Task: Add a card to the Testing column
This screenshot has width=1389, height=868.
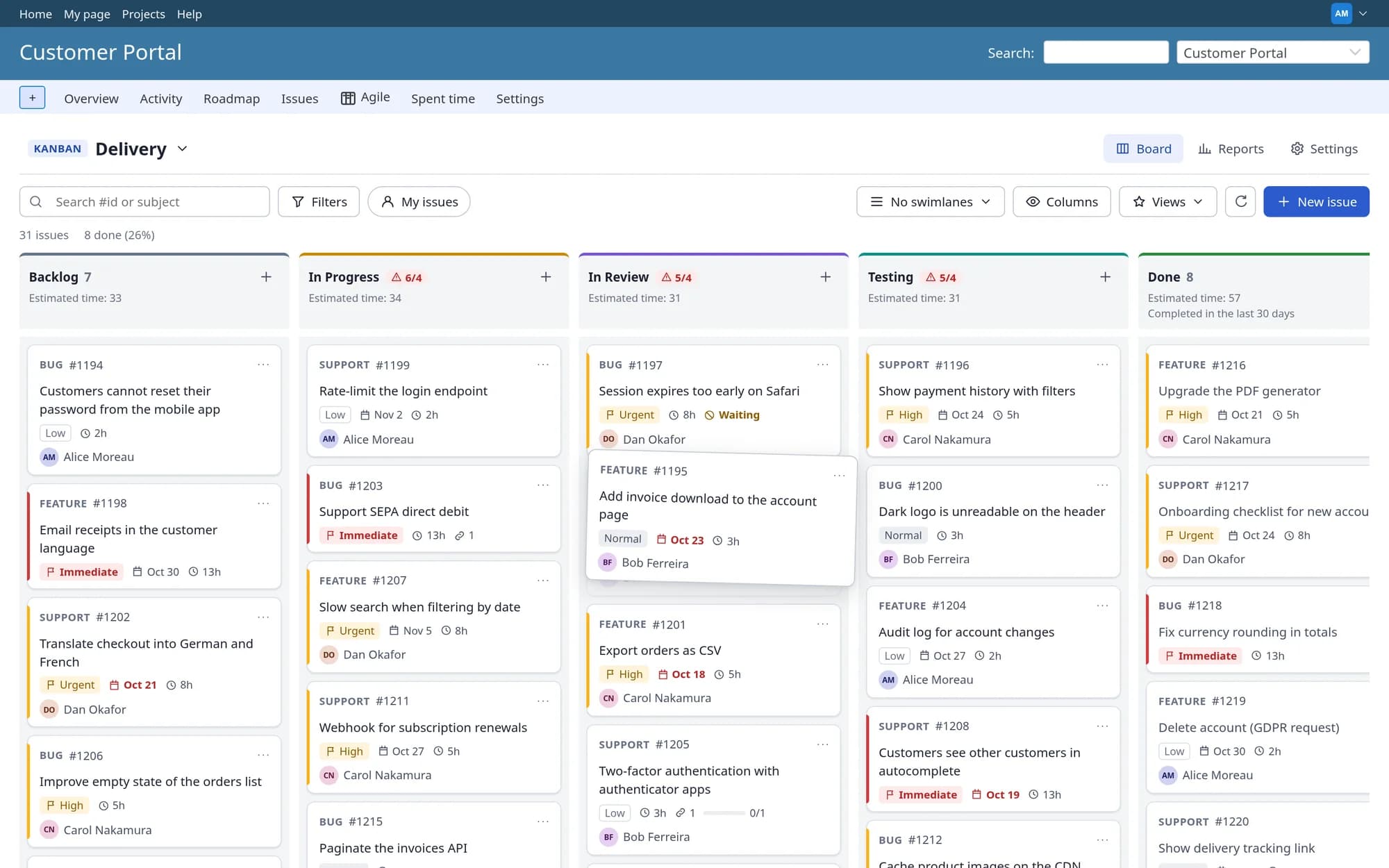Action: coord(1105,277)
